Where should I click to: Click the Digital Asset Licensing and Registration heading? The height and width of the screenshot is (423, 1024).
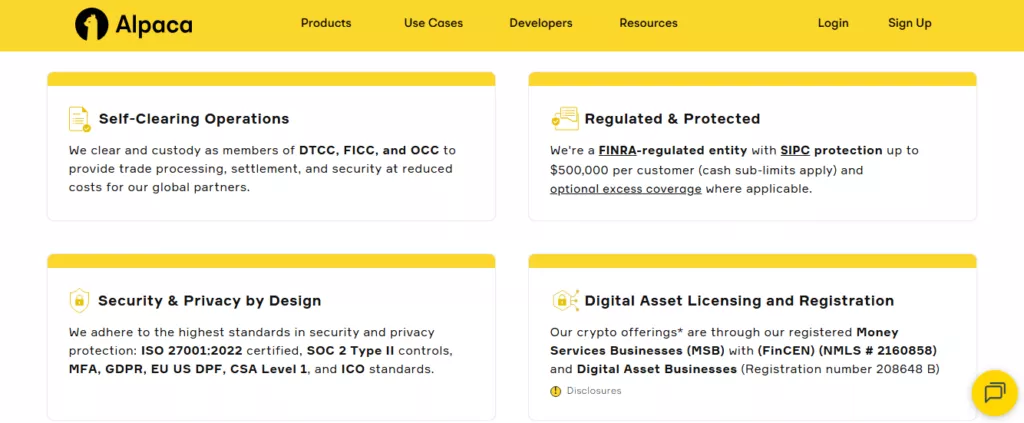pos(739,301)
